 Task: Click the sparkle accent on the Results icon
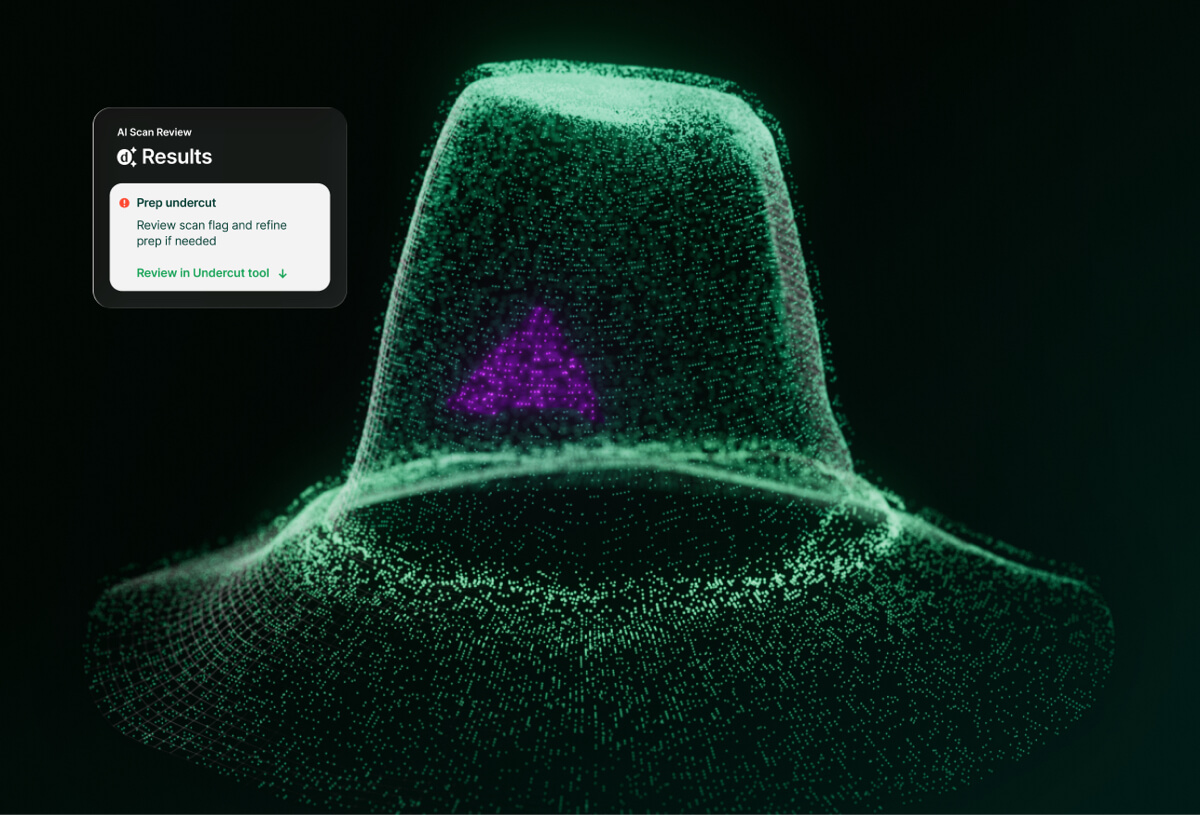click(x=135, y=152)
